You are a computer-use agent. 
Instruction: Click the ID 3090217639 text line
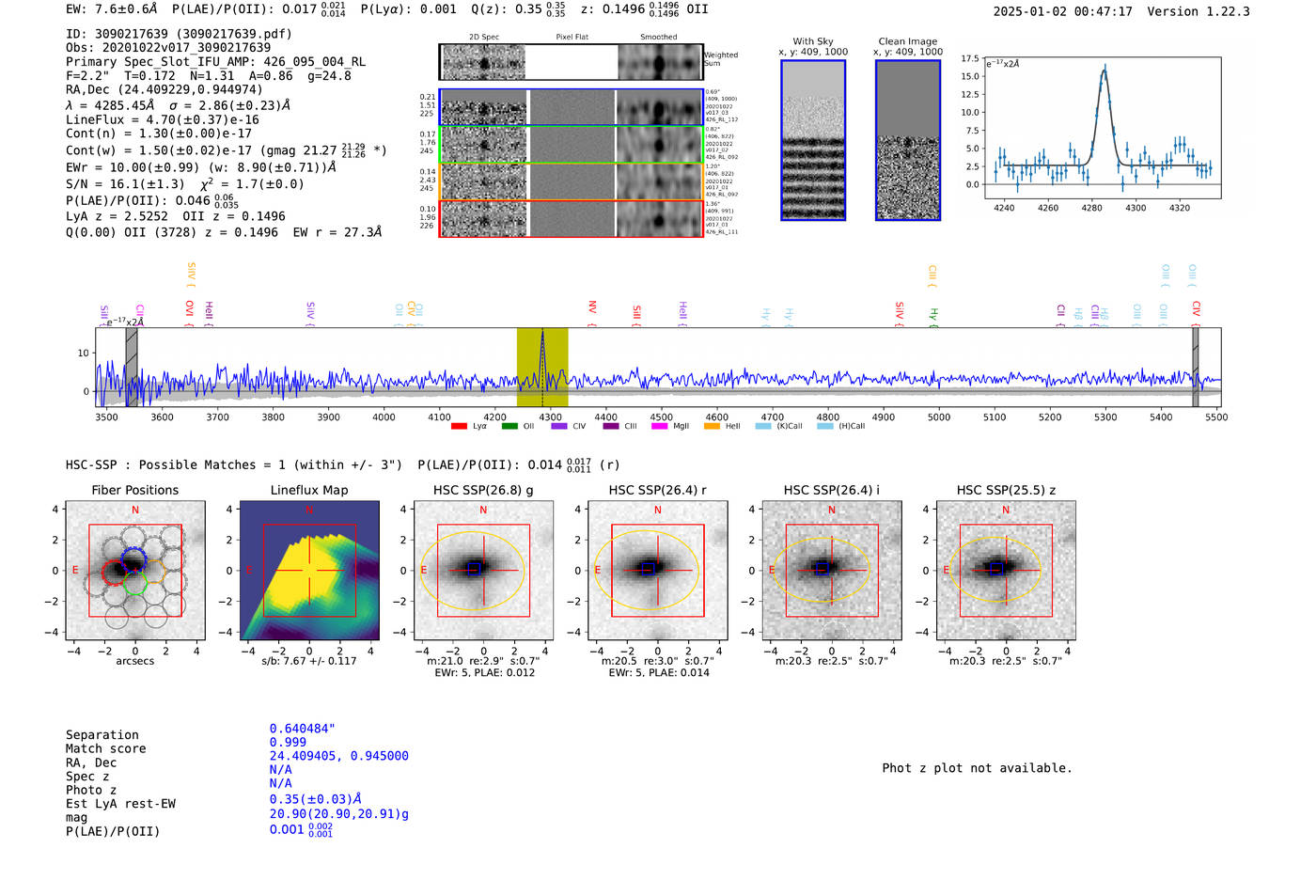pyautogui.click(x=179, y=34)
